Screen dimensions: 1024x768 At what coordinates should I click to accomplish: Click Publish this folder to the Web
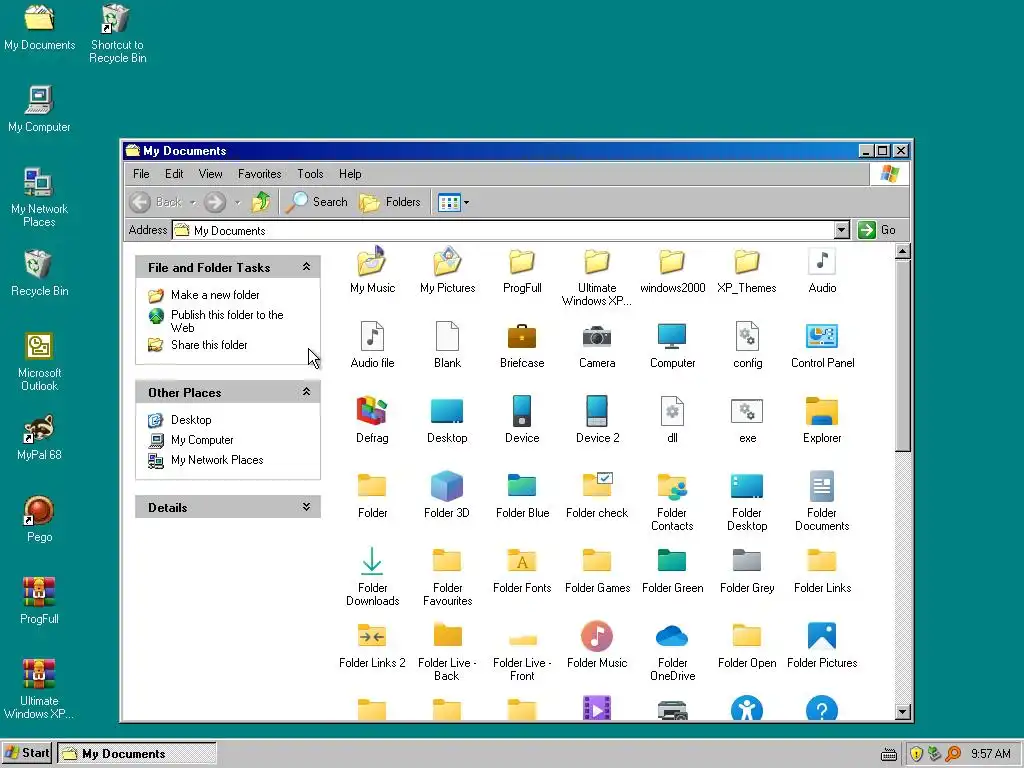[x=227, y=321]
